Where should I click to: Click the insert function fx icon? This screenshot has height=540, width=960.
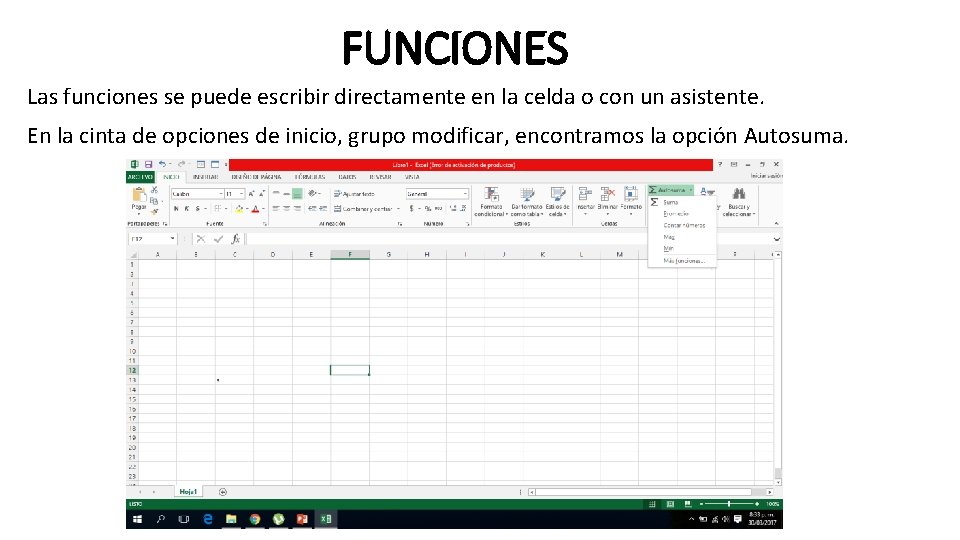coord(235,239)
